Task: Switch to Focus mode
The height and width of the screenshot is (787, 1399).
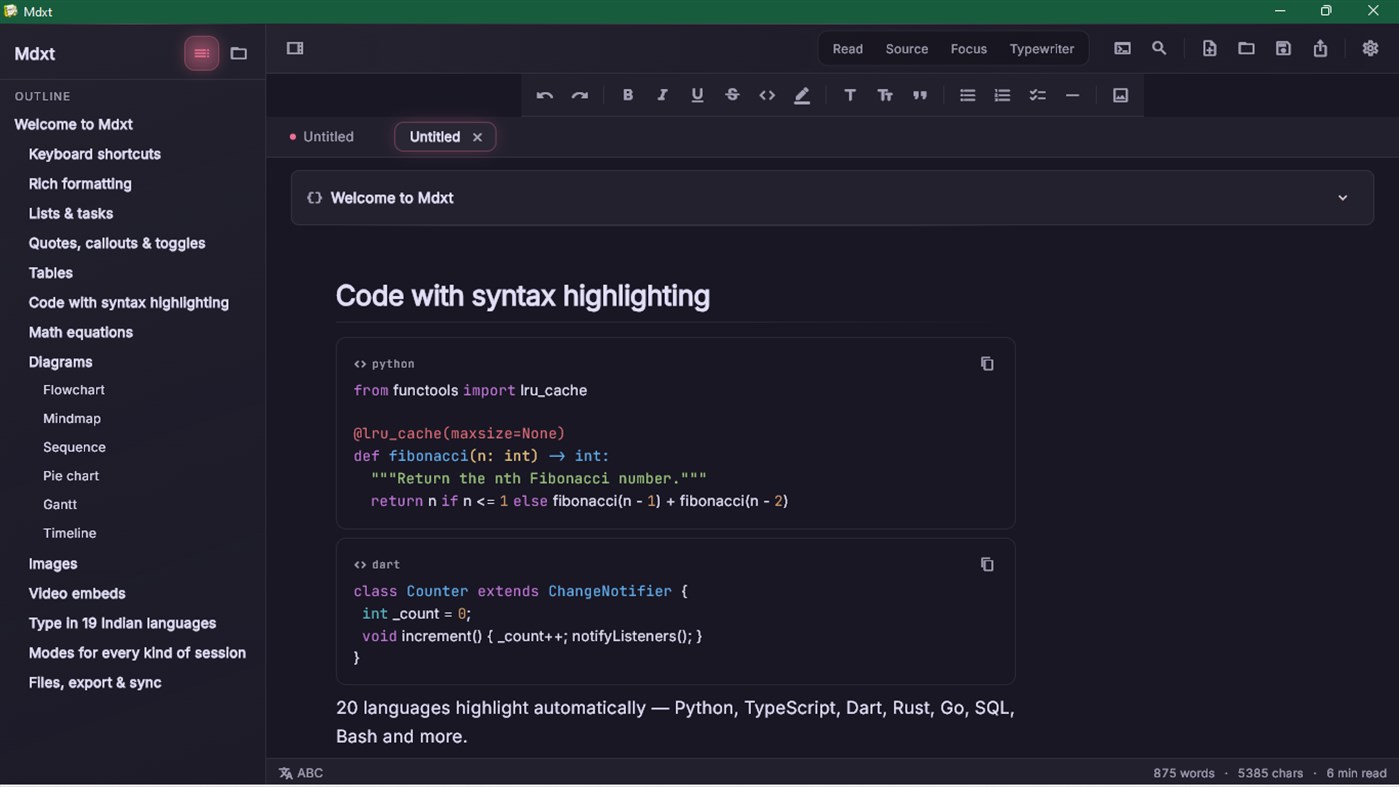Action: pos(969,49)
